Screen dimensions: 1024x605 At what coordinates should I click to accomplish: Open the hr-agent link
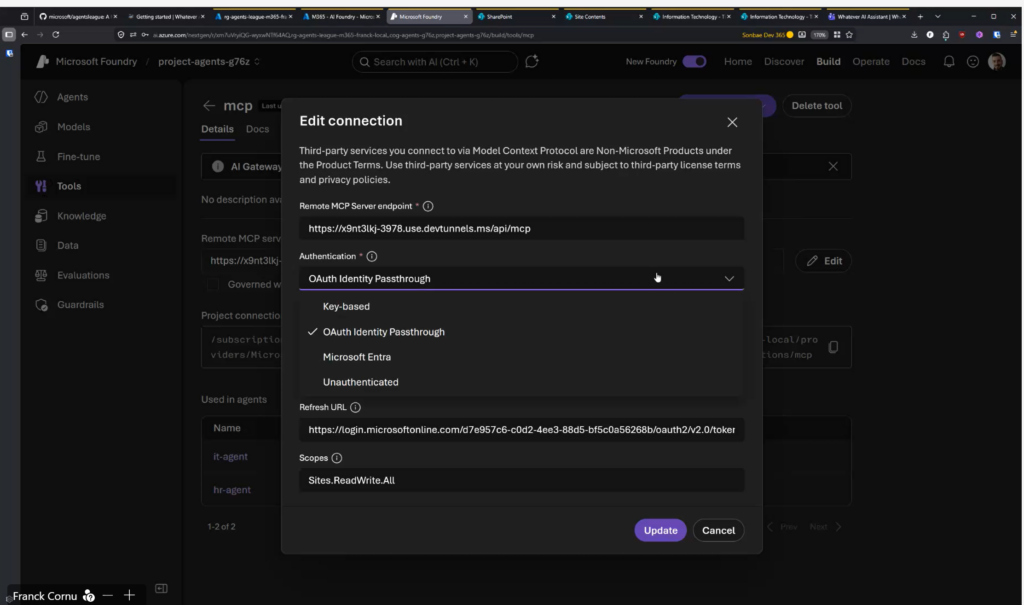[x=232, y=490]
